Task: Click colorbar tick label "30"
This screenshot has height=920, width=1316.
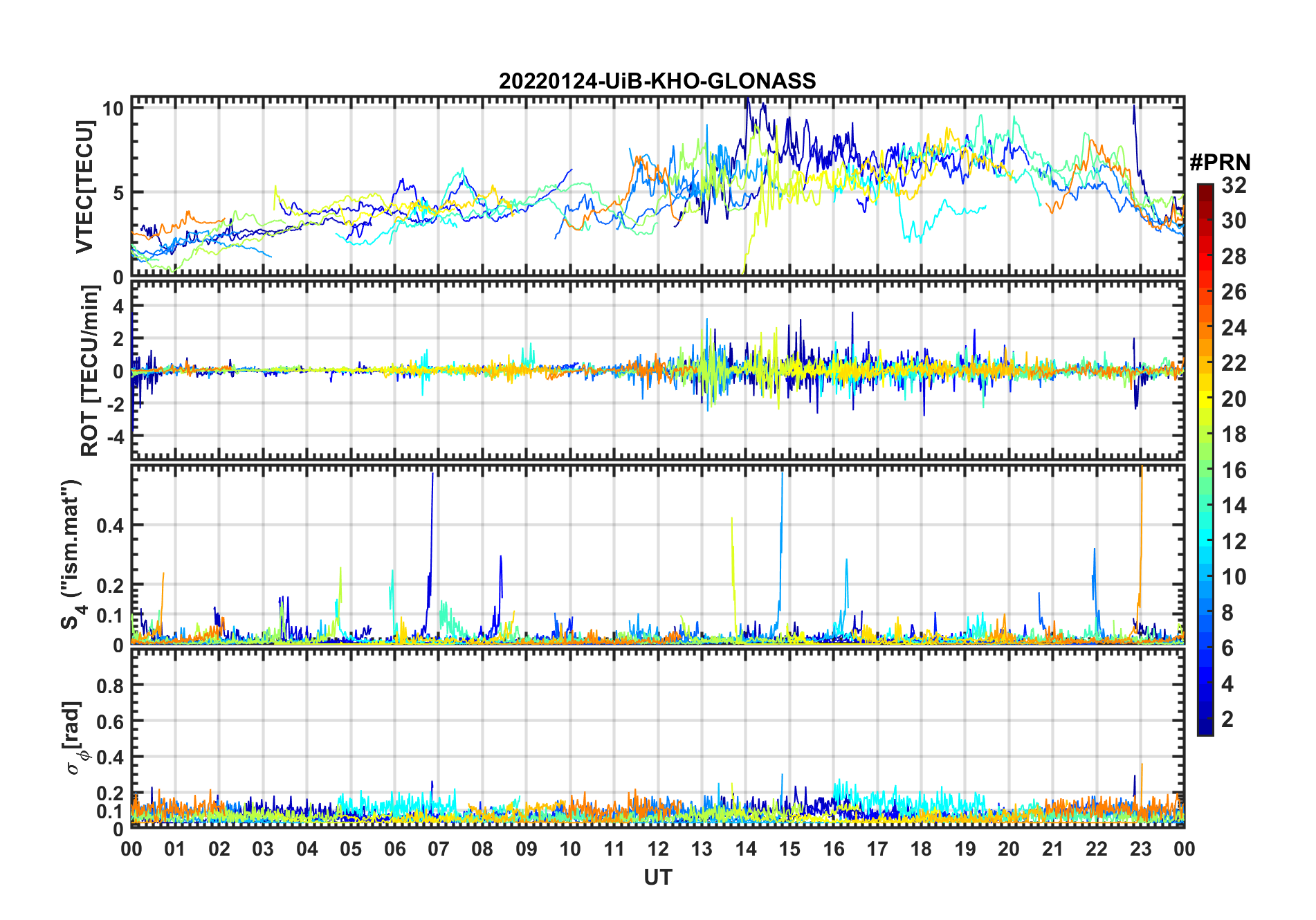Action: [1234, 221]
